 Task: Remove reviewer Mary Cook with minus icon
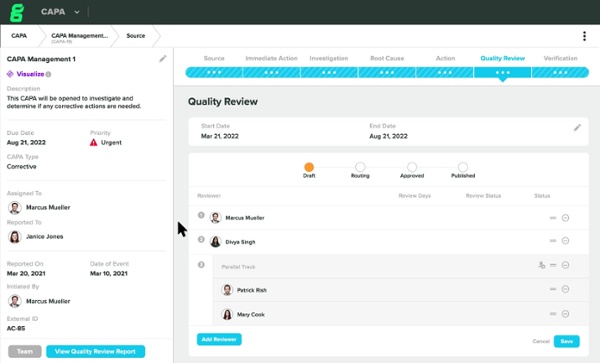click(x=565, y=314)
